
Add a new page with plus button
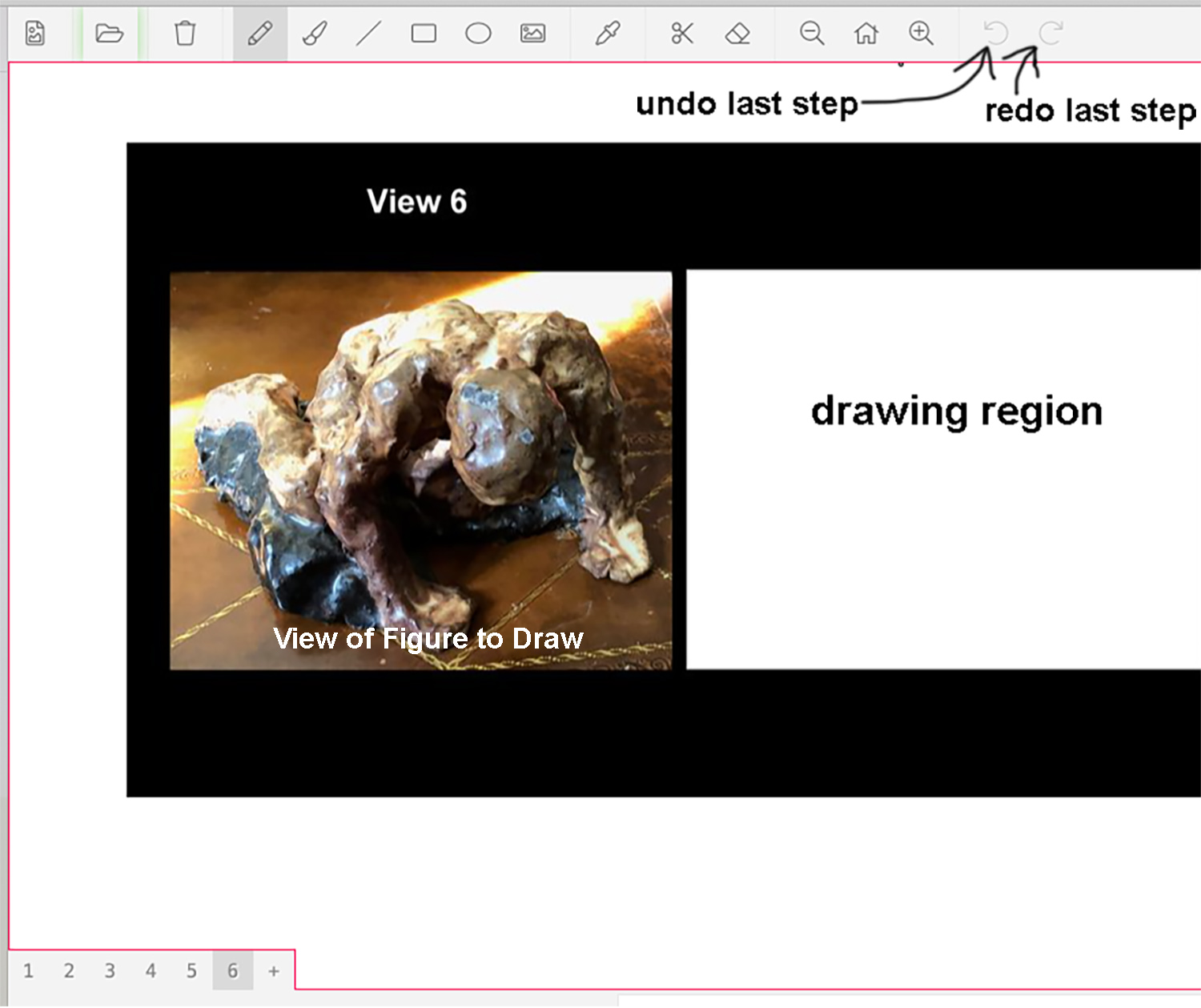point(274,971)
